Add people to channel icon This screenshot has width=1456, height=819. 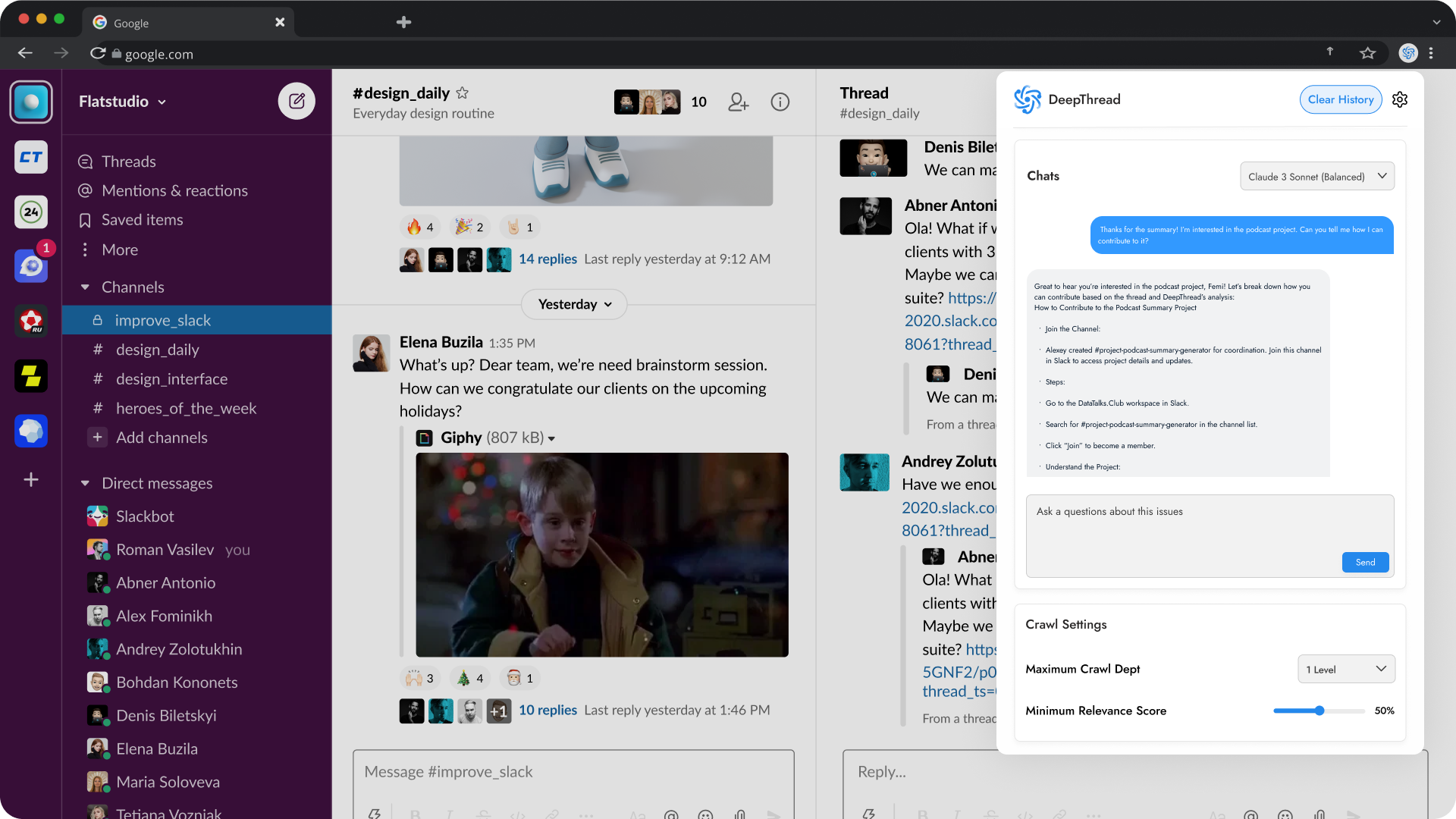click(x=738, y=102)
